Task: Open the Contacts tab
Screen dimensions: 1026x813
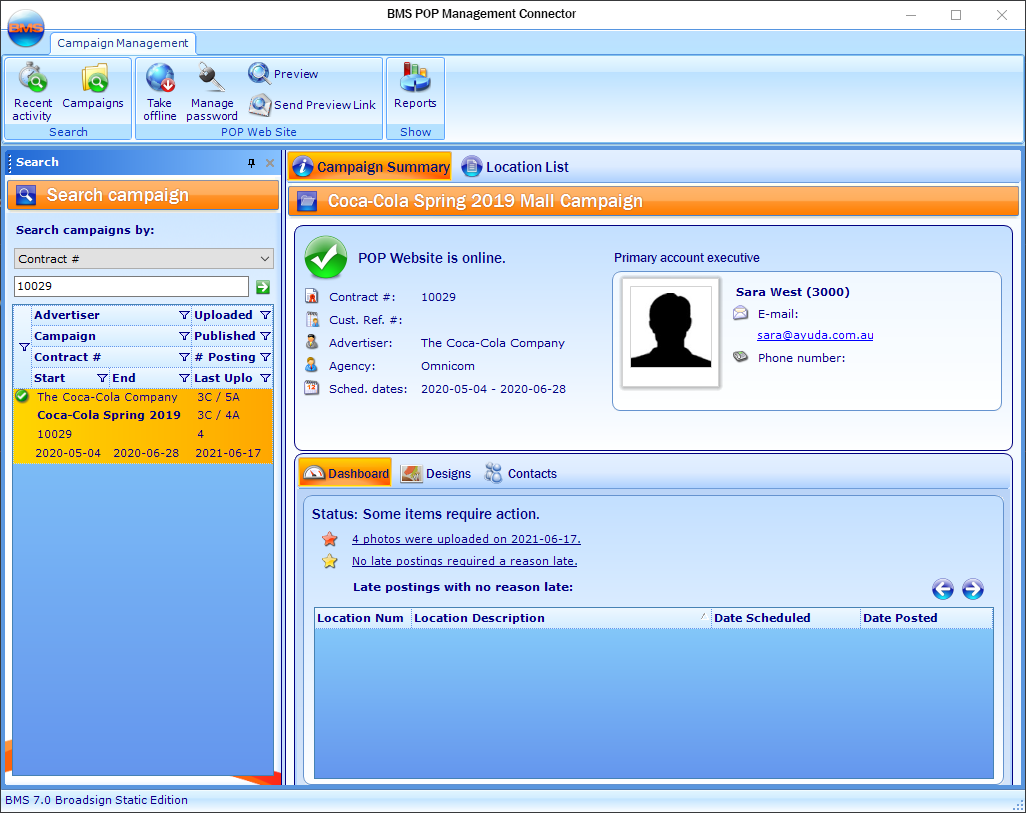Action: (521, 473)
